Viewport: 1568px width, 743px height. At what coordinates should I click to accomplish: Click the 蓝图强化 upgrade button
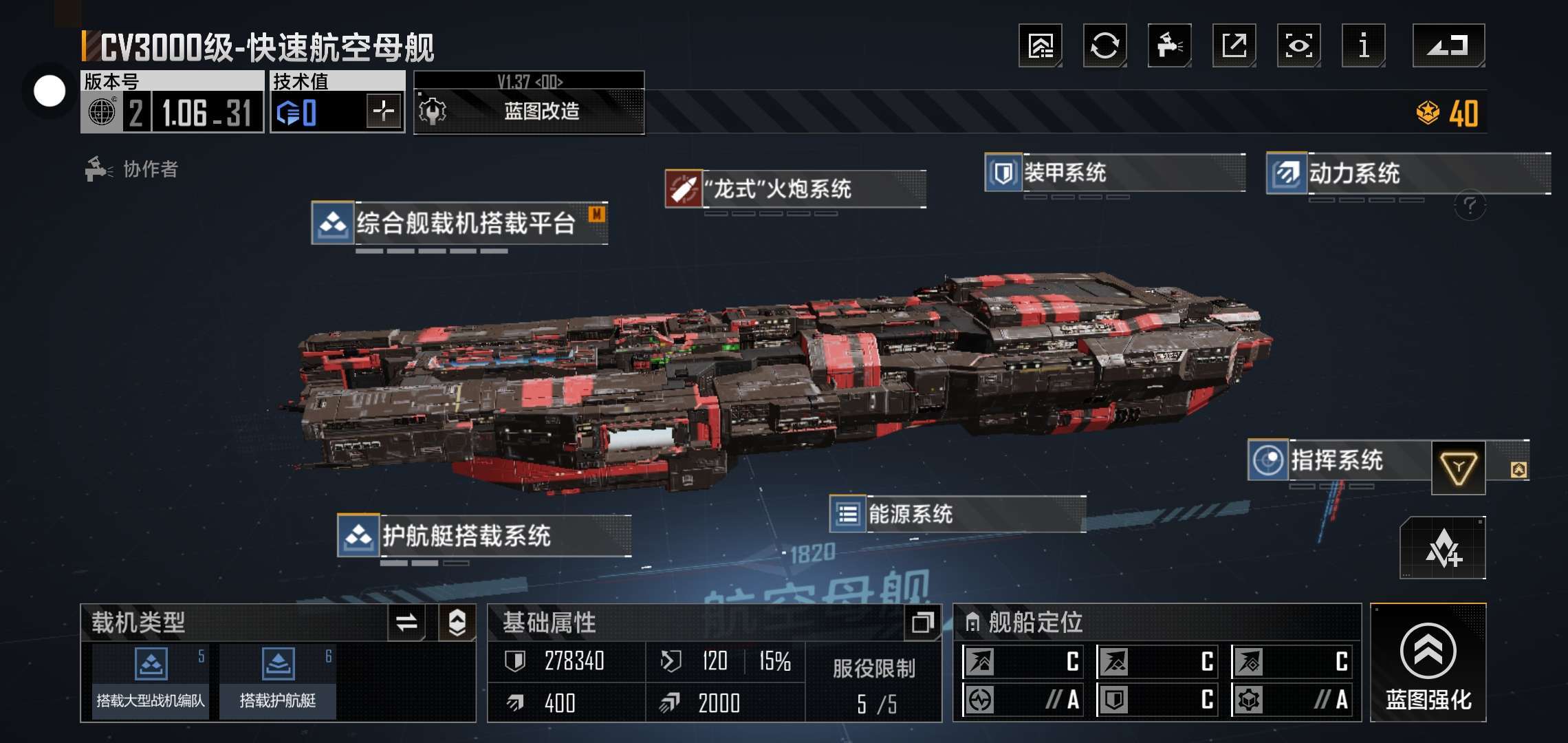(x=1428, y=663)
